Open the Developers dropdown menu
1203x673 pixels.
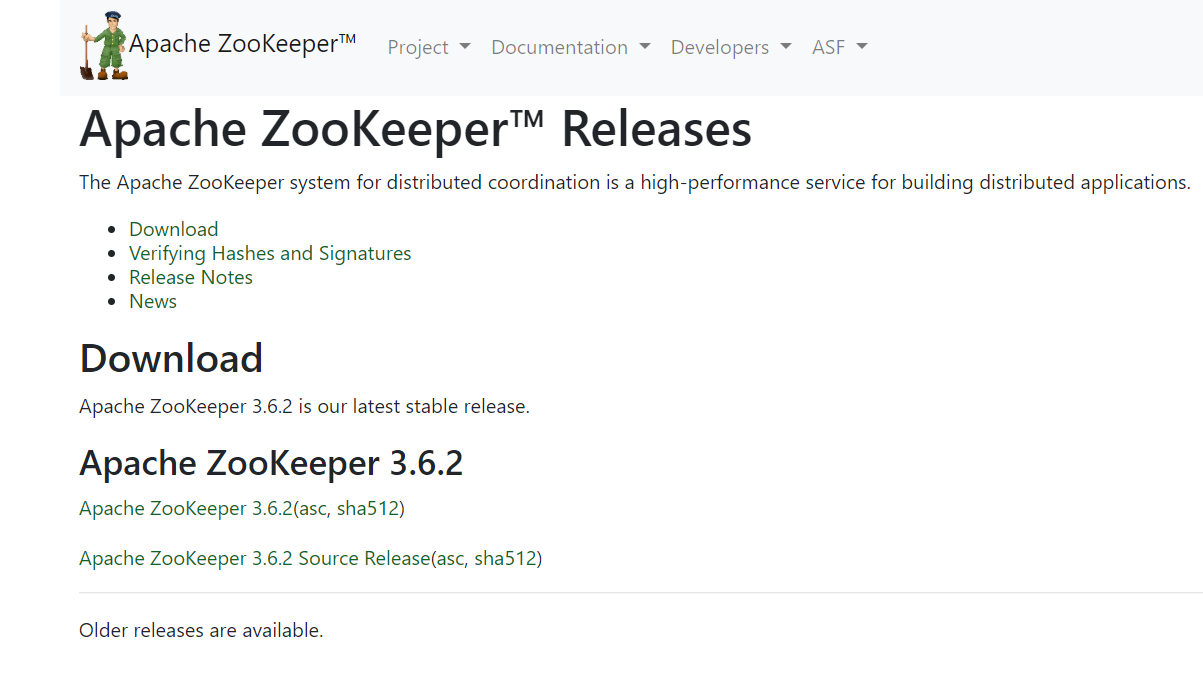731,47
